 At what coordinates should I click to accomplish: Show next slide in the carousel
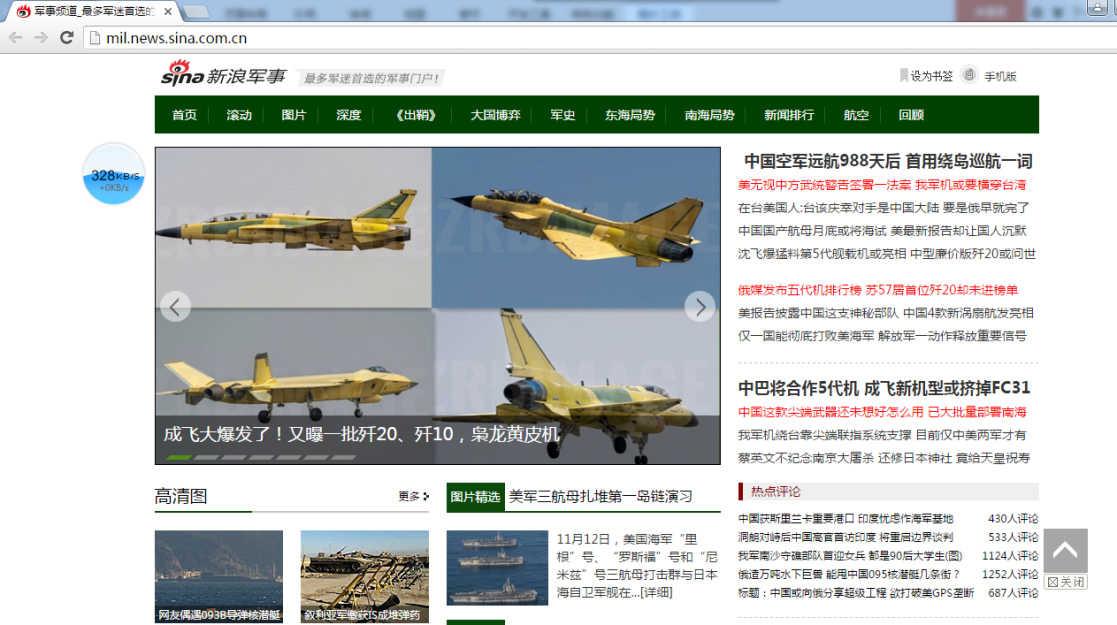pos(700,306)
